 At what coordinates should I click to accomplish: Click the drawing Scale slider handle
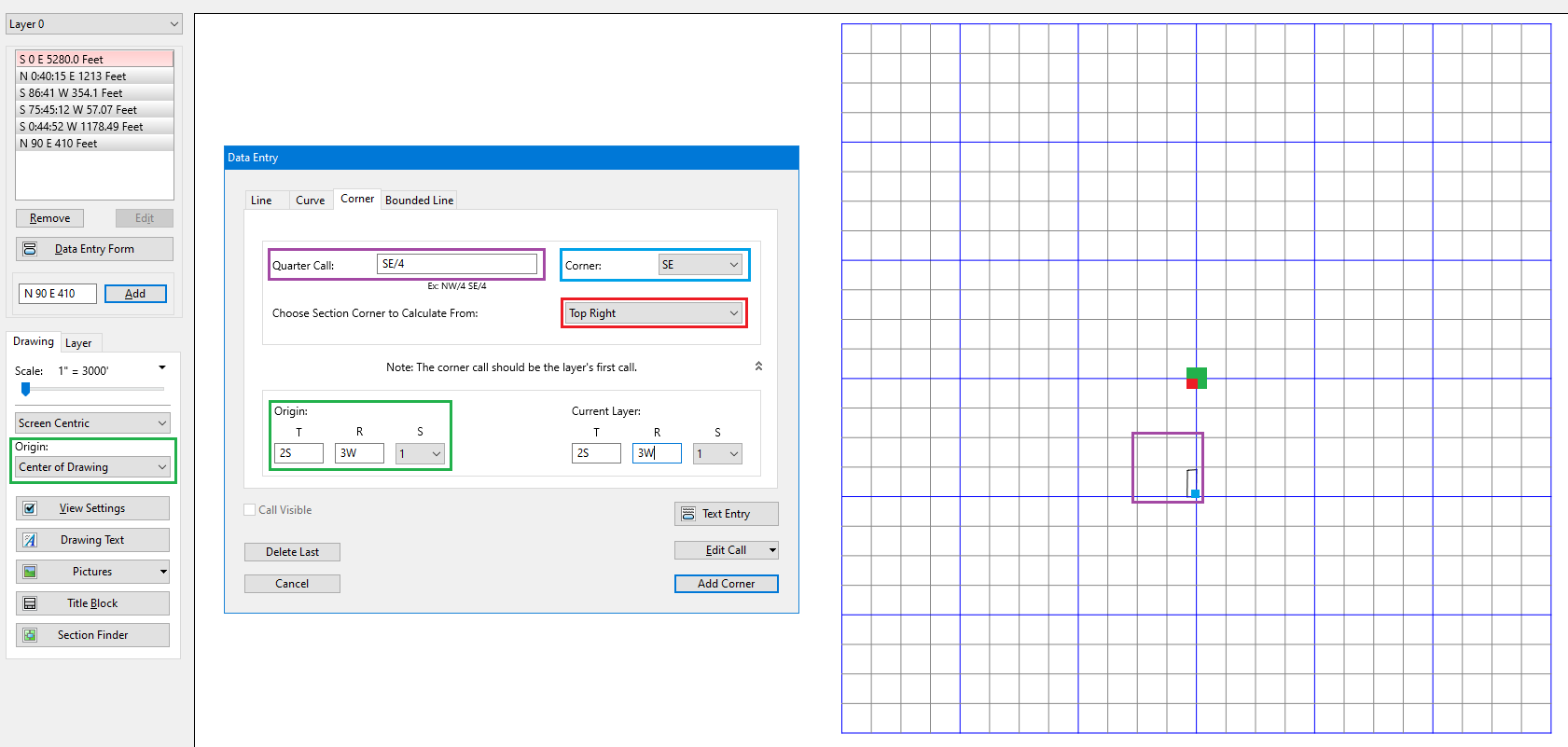[x=26, y=389]
